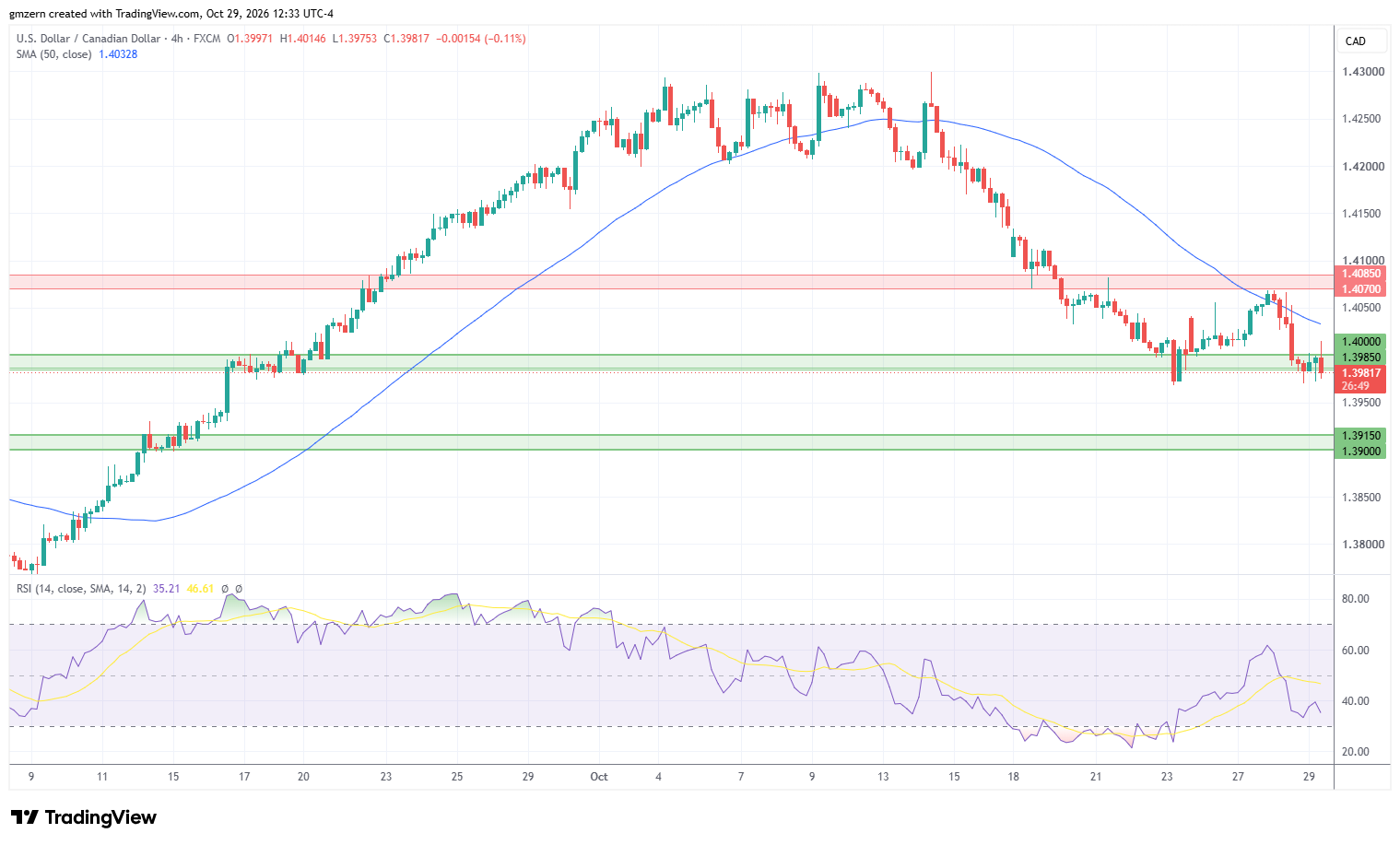This screenshot has height=845, width=1400.
Task: Click the 1.38000 price axis label
Action: click(1362, 545)
